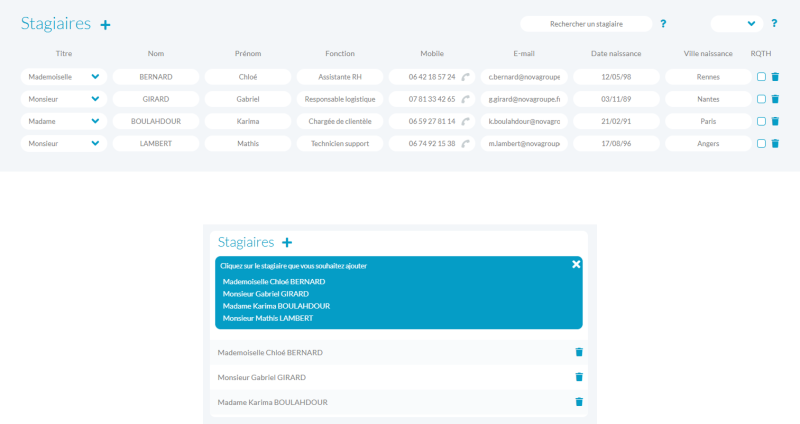Screen dimensions: 800x424
Task: Open Titre dropdown for GIRARD row
Action: point(64,99)
